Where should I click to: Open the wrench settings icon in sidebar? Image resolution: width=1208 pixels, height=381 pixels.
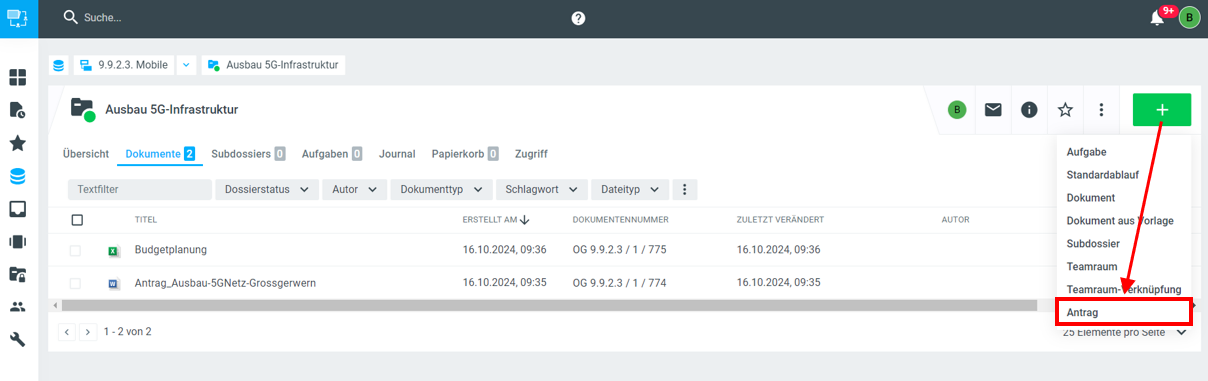tap(17, 340)
